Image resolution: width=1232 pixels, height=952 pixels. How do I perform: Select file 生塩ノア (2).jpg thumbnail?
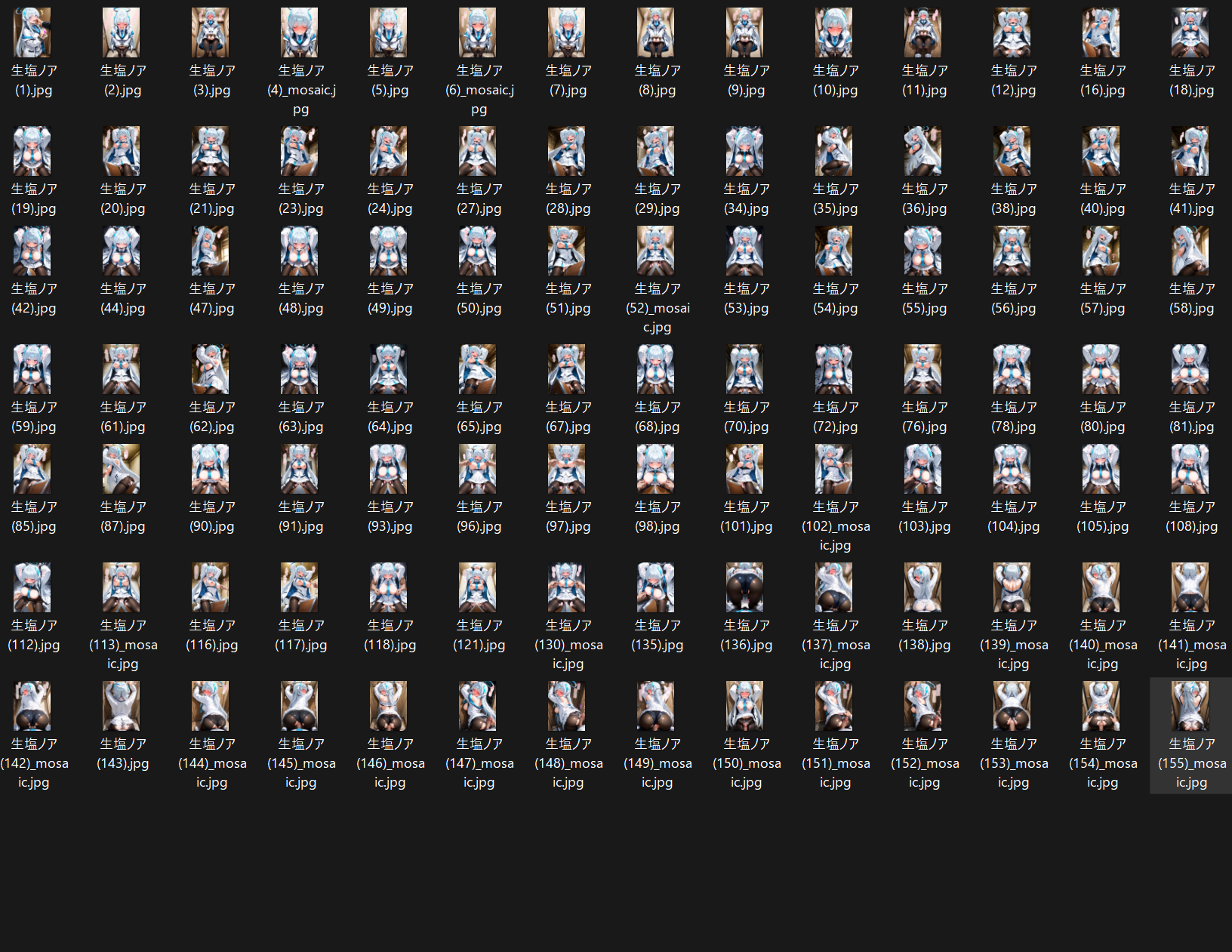click(x=122, y=32)
